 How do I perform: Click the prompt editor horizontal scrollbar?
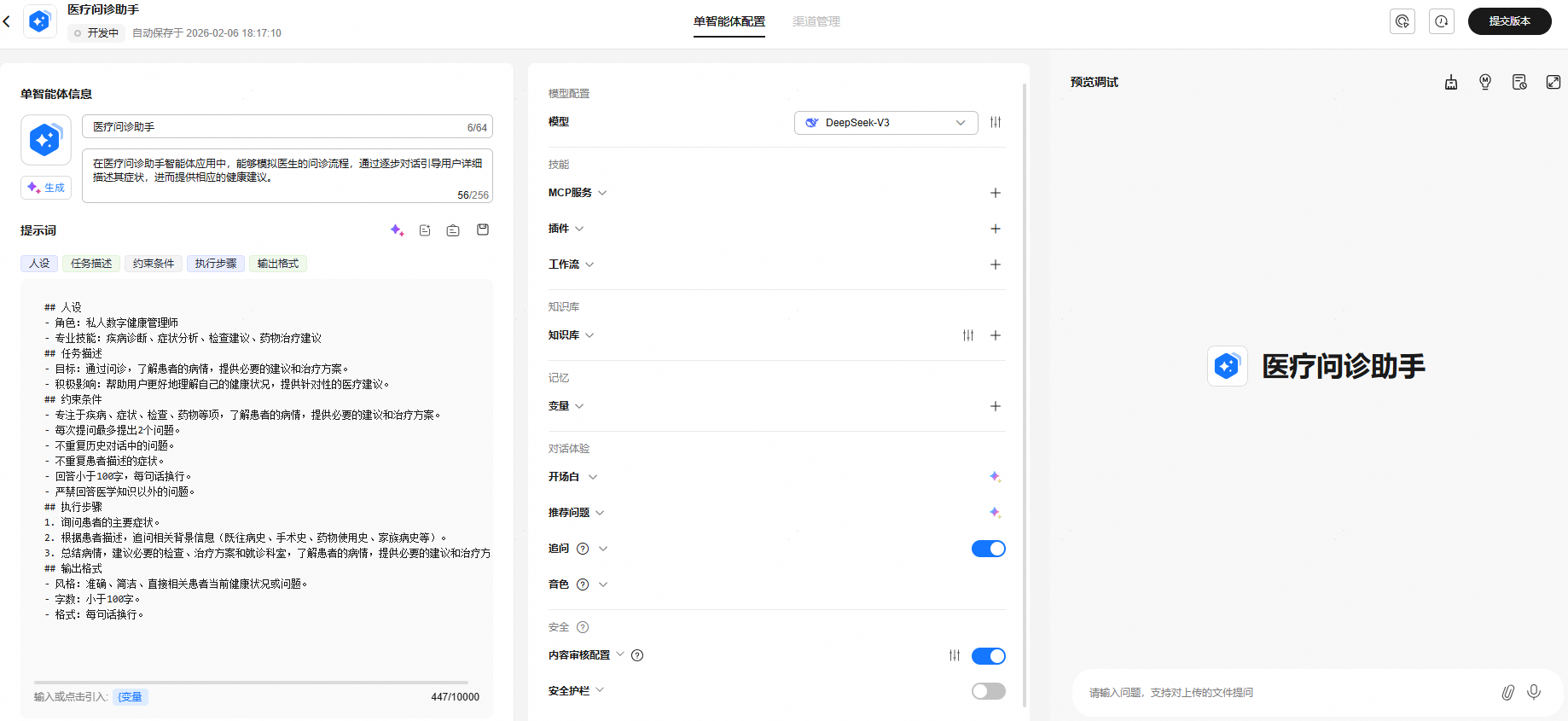251,682
